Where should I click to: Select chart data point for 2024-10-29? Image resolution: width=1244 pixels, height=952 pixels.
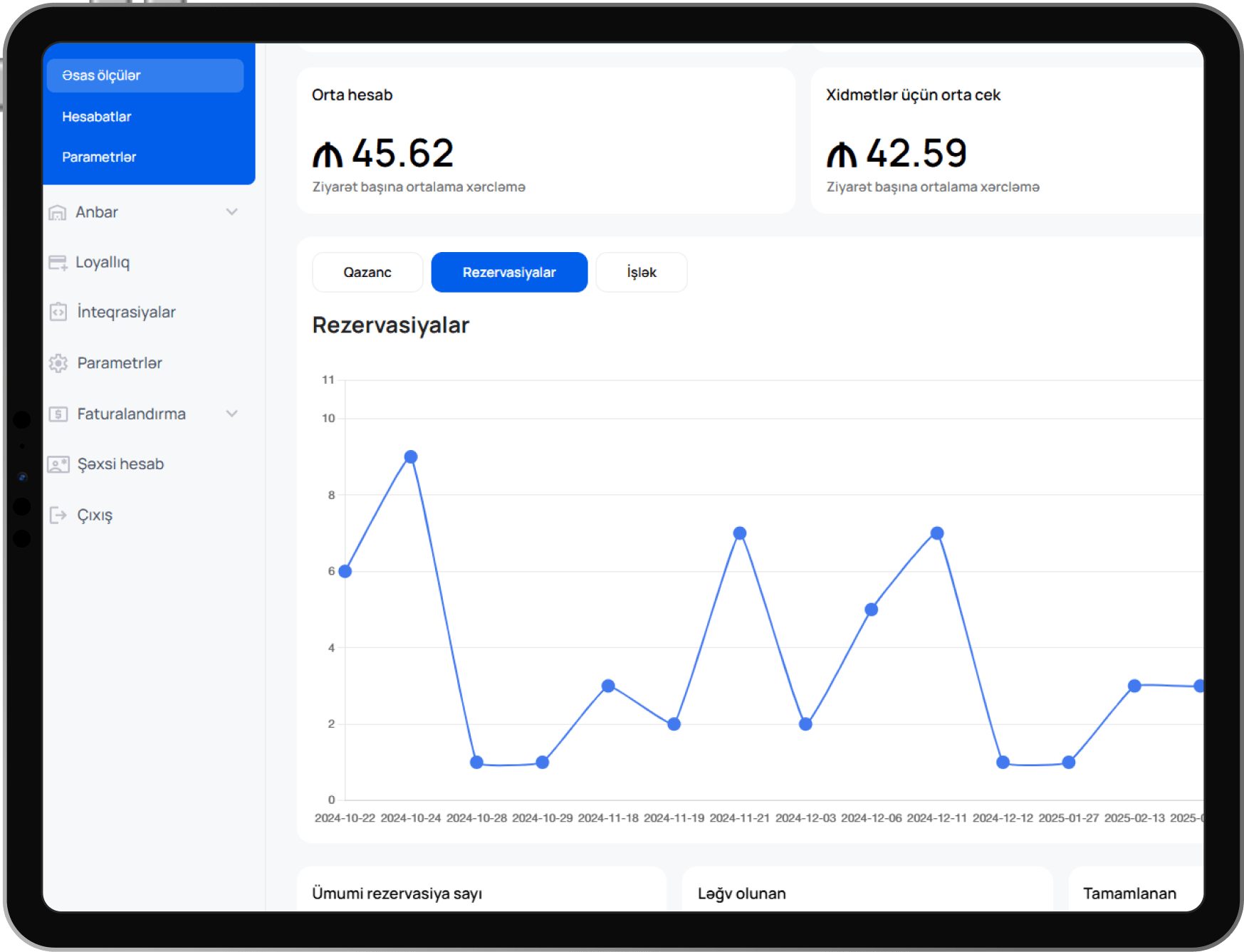543,762
